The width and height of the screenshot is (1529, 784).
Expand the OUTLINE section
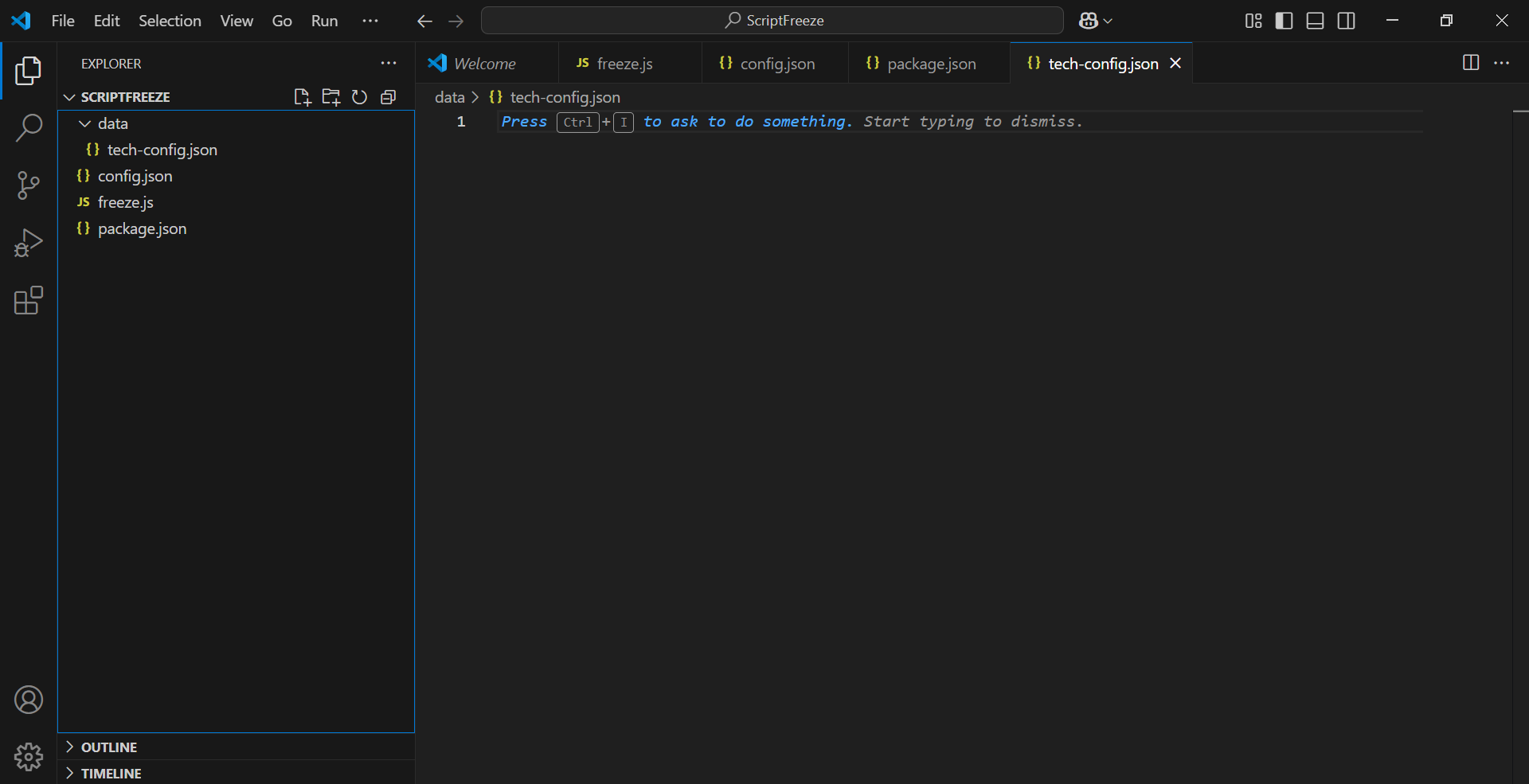[x=236, y=747]
